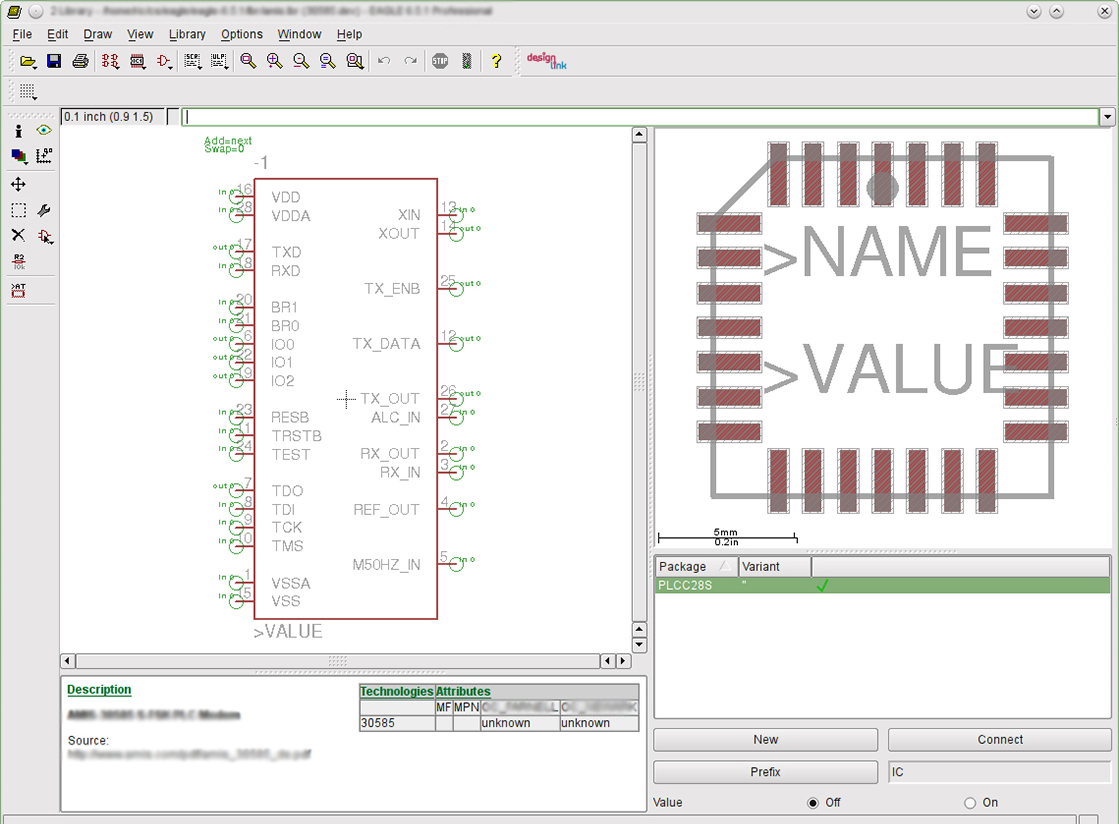Select the Move tool

tap(18, 184)
